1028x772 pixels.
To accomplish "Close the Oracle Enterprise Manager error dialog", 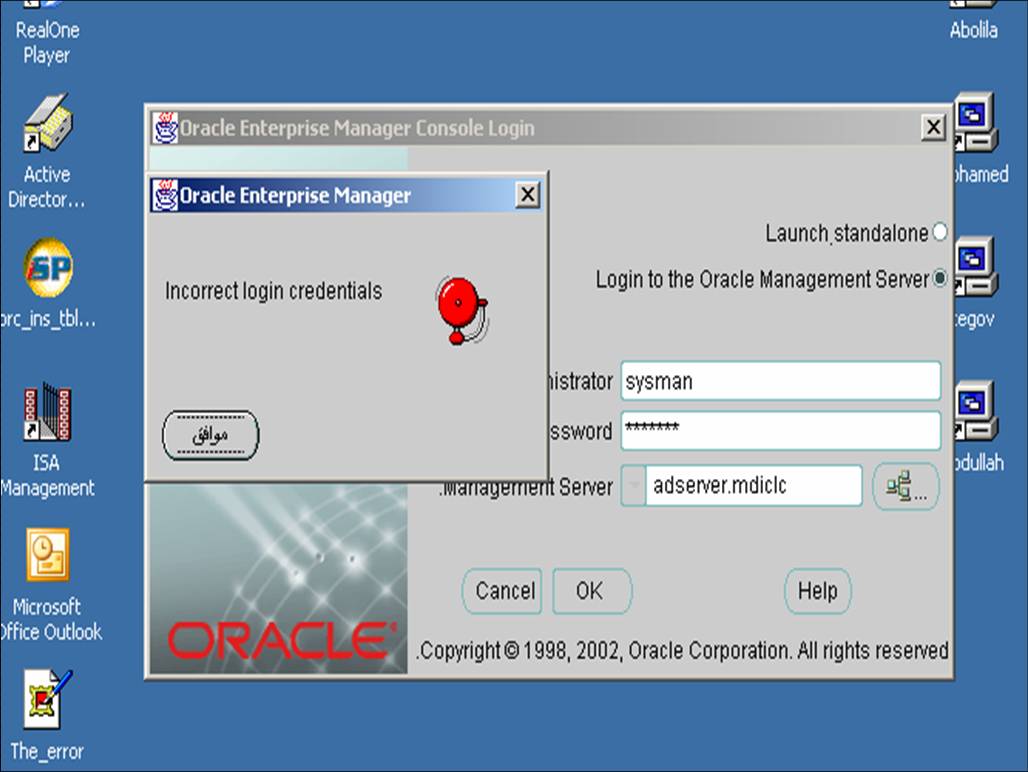I will [528, 195].
